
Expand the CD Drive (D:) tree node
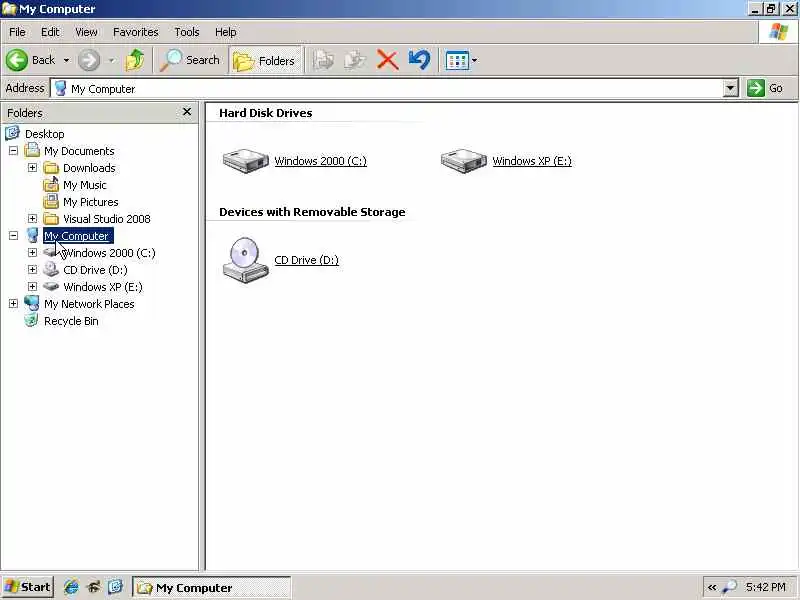(x=32, y=269)
